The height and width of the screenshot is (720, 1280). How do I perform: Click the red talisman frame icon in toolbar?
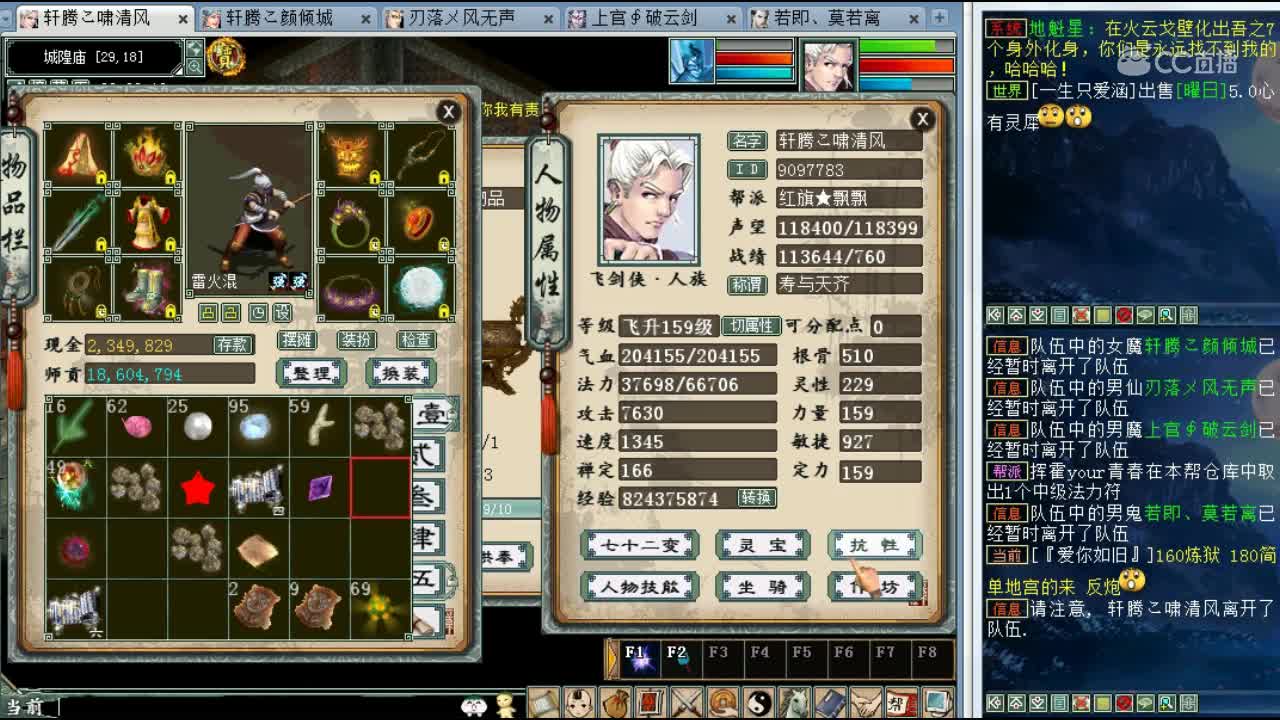pos(652,702)
